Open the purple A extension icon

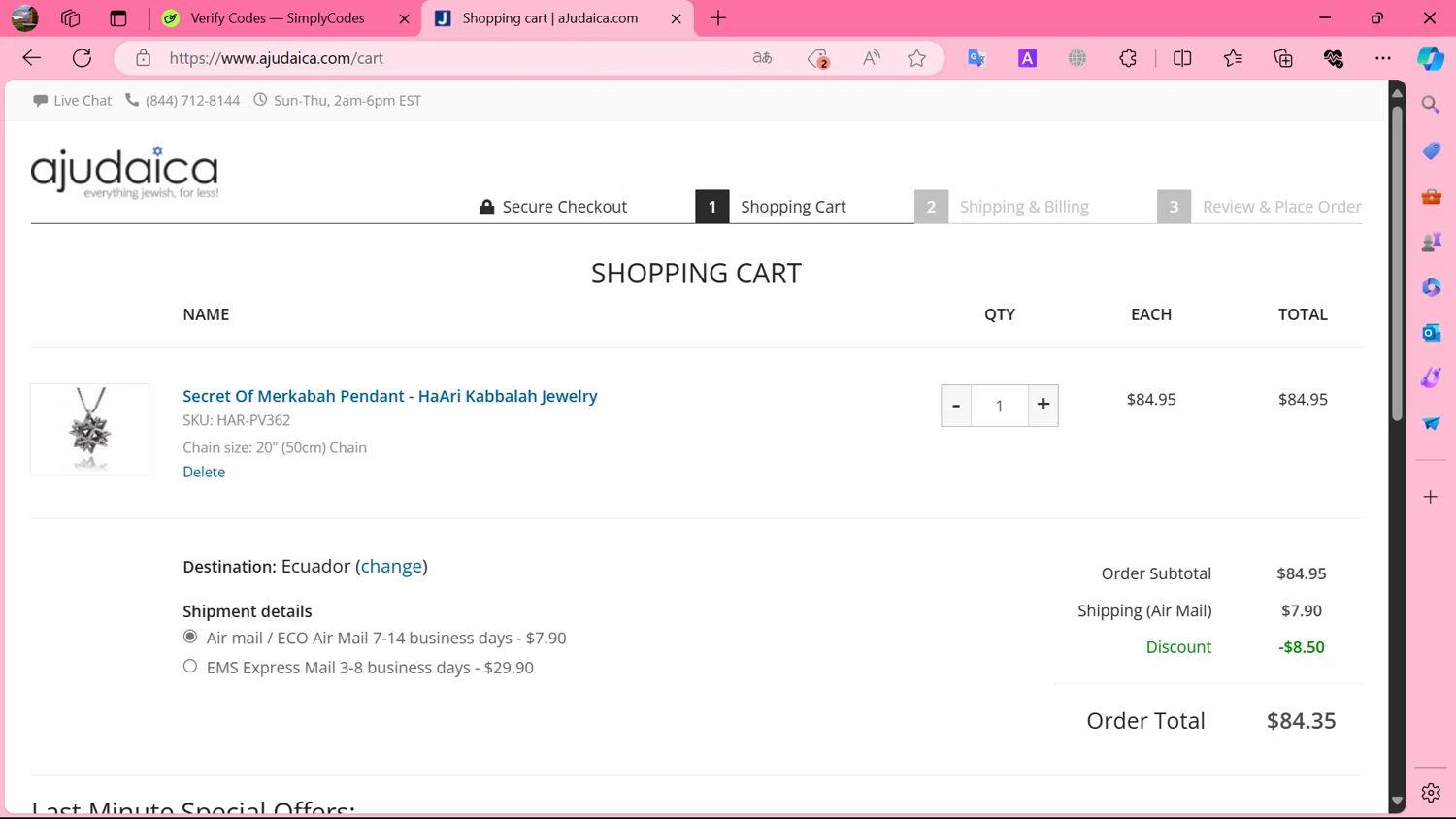point(1027,58)
